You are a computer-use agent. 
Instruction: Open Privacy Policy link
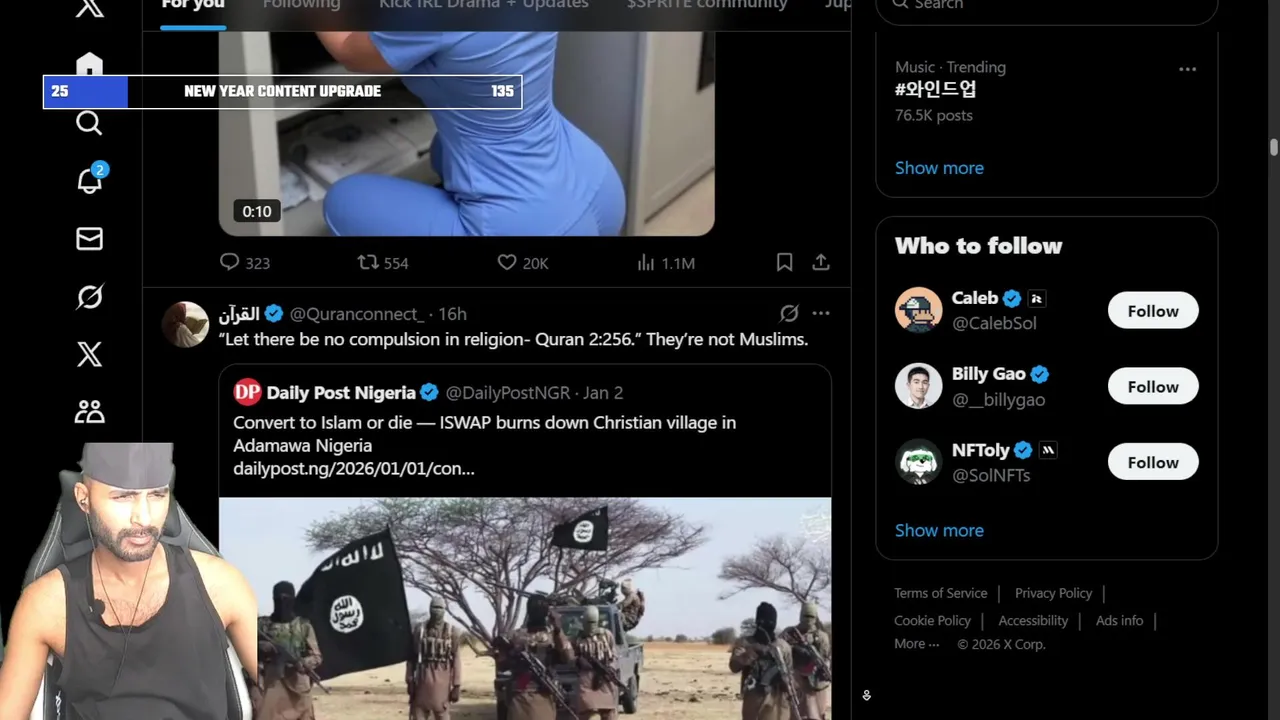1053,593
